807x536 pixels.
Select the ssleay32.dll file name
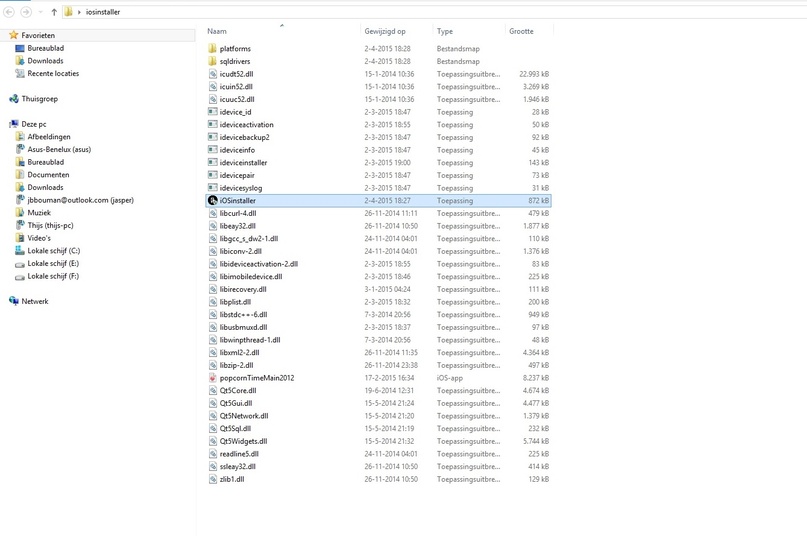coord(237,466)
